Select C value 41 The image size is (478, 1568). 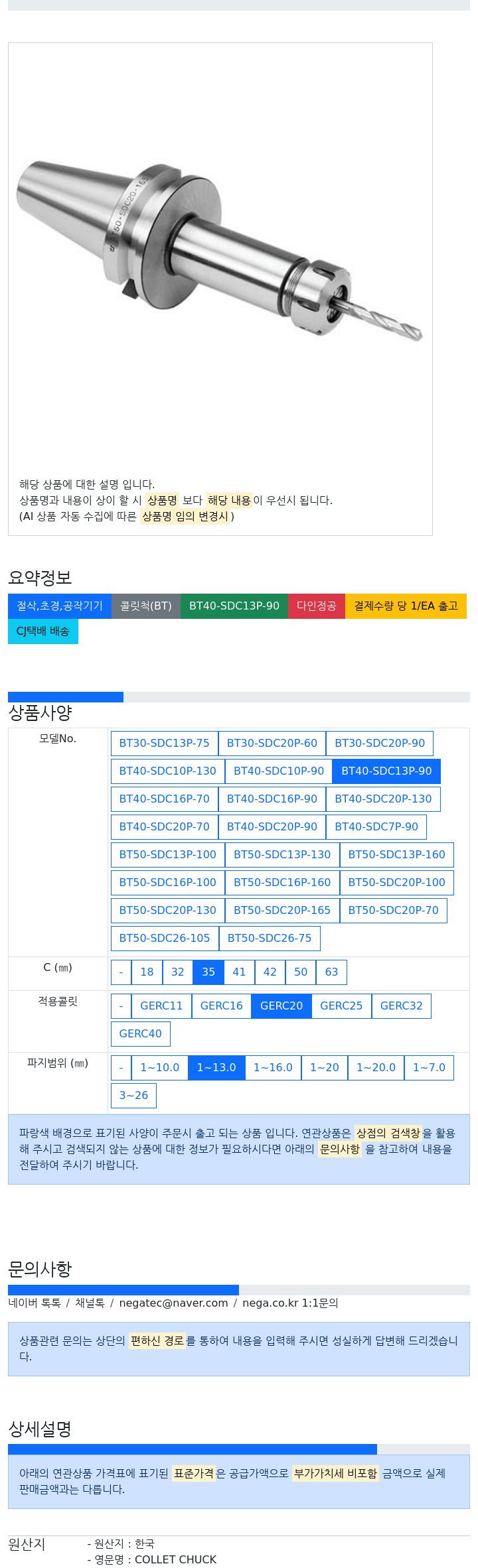tap(239, 972)
